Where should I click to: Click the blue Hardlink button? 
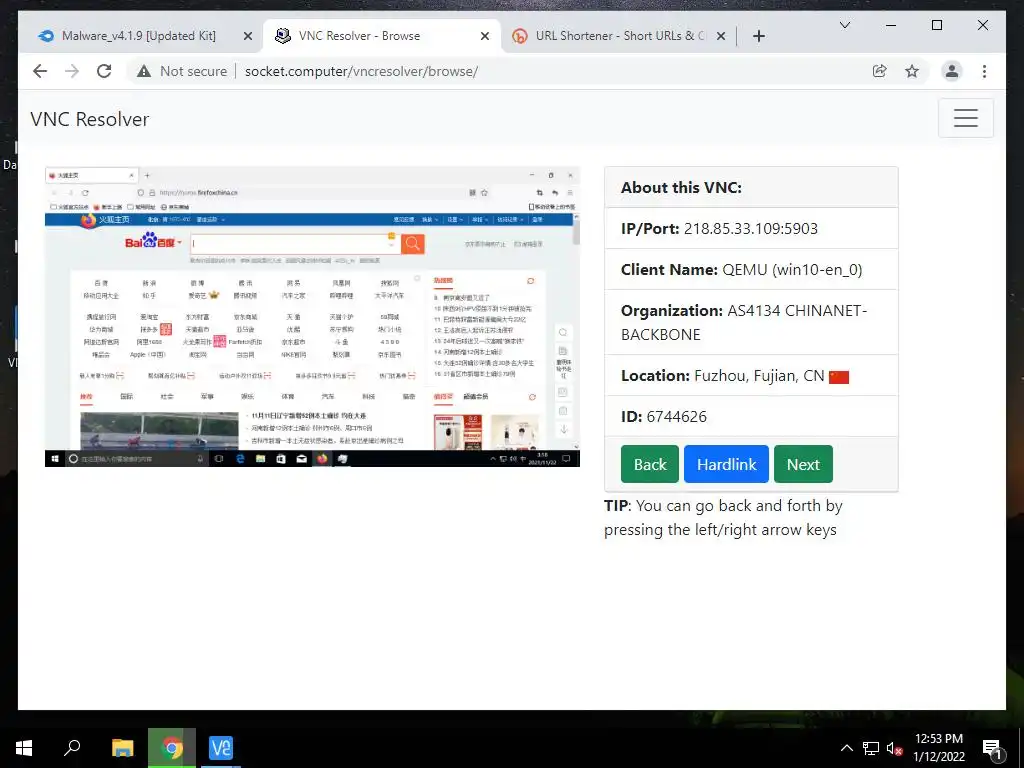726,464
